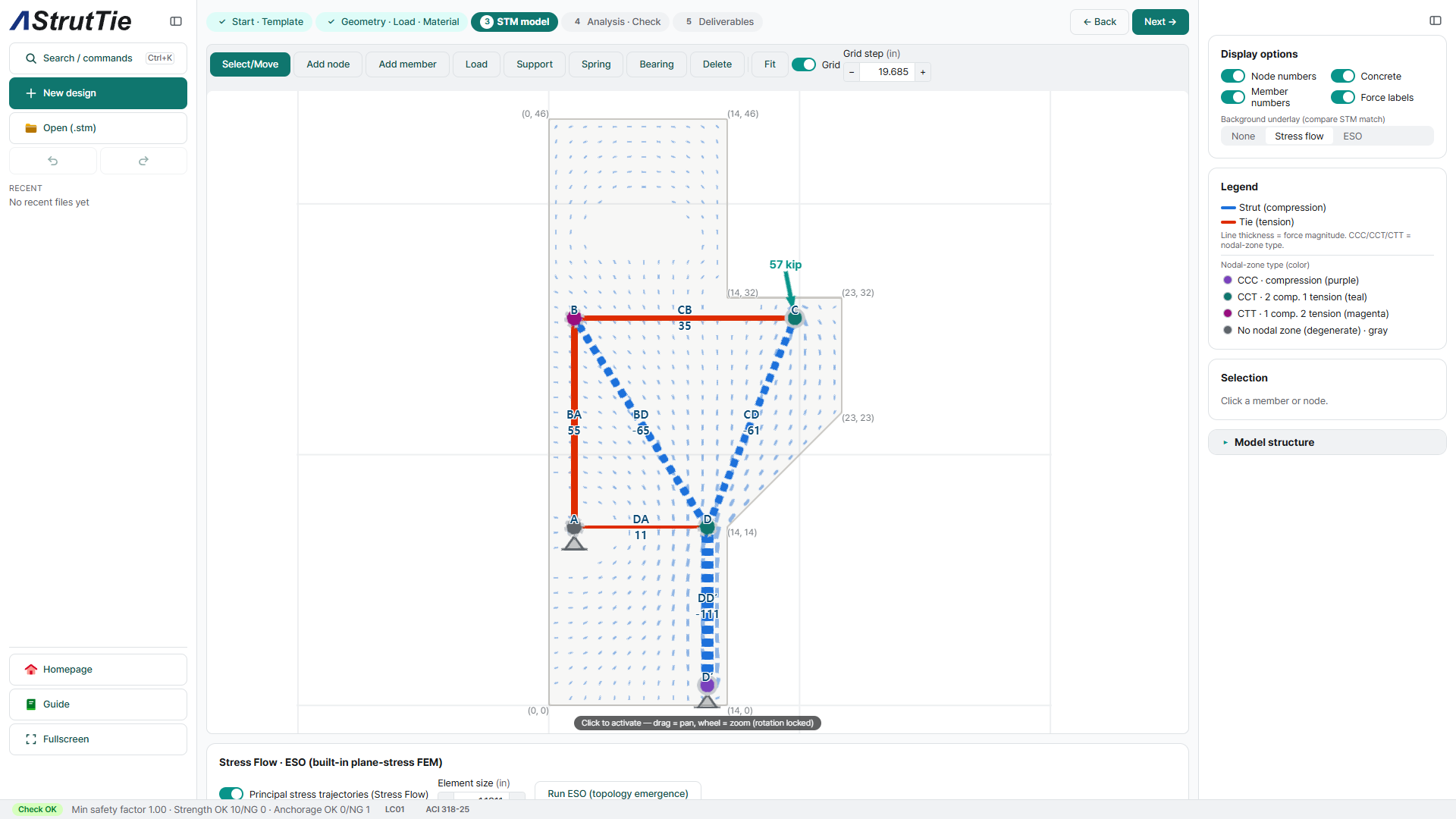1456x819 pixels.
Task: Open the Deliverables step
Action: click(718, 22)
